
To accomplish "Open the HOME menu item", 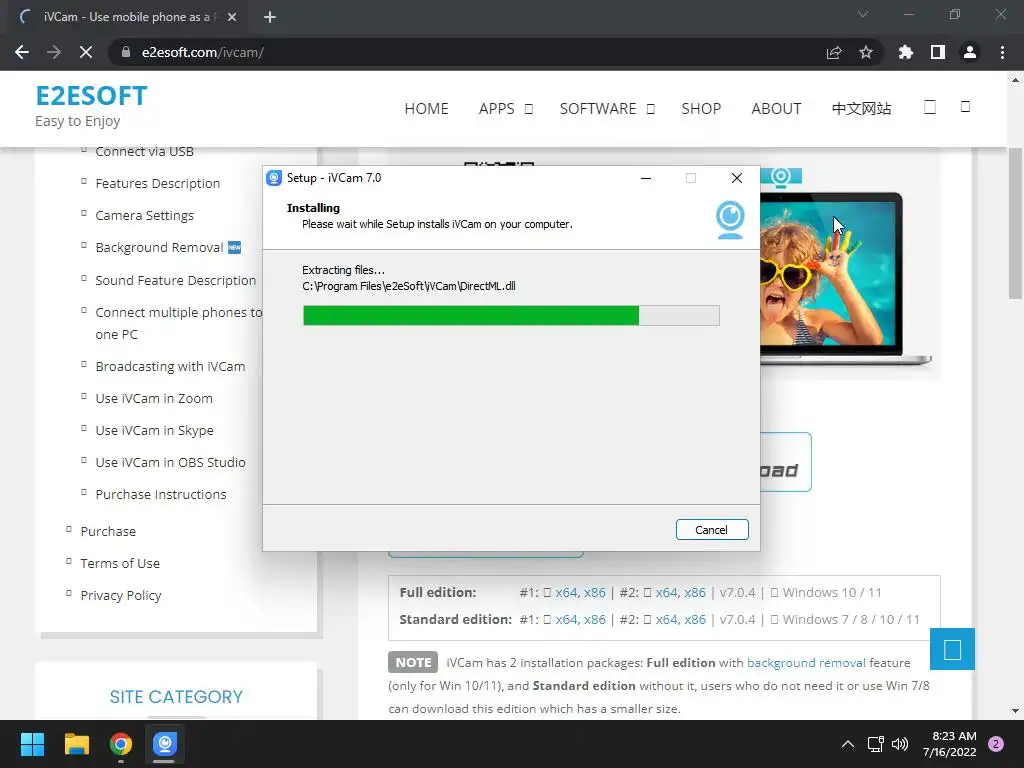I will pyautogui.click(x=426, y=108).
